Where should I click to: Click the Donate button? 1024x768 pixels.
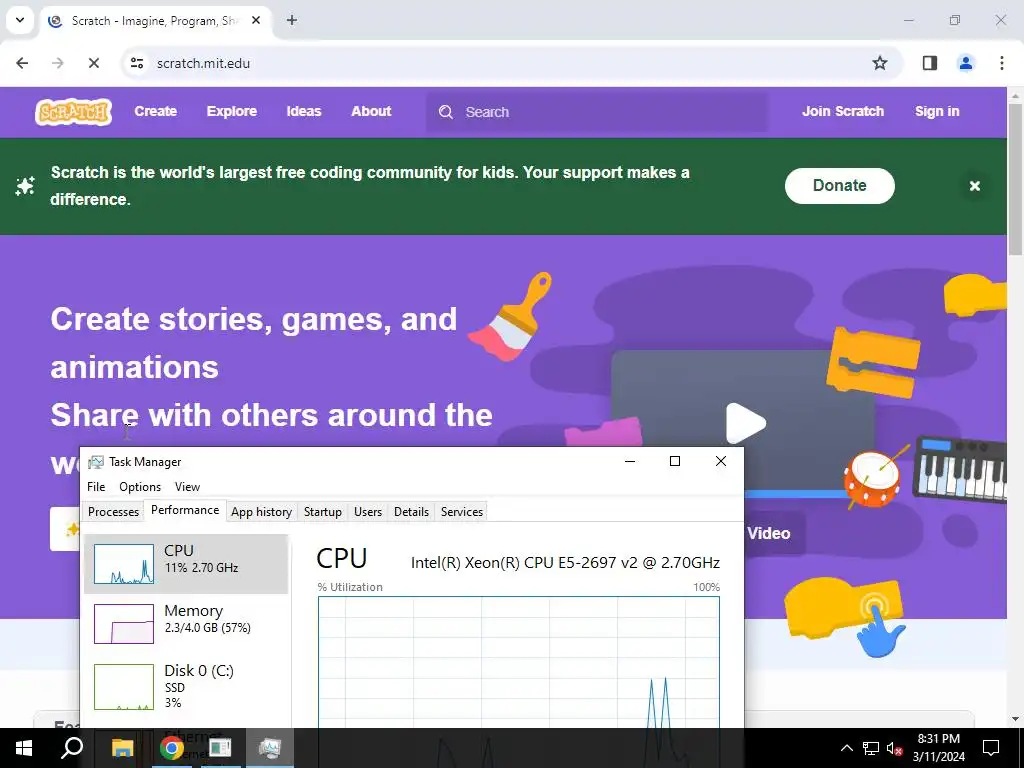coord(839,185)
